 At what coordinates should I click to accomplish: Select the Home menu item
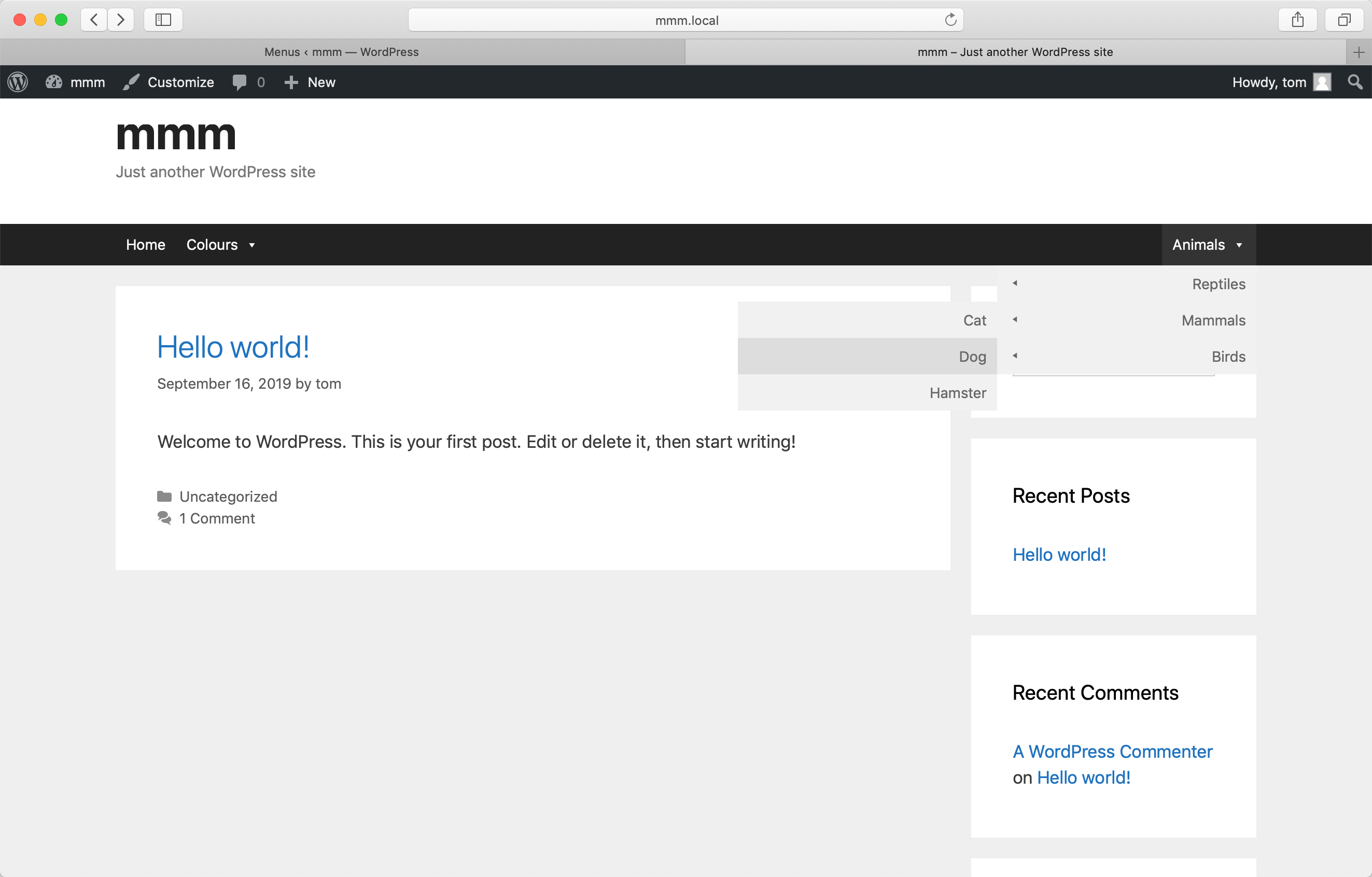point(145,244)
